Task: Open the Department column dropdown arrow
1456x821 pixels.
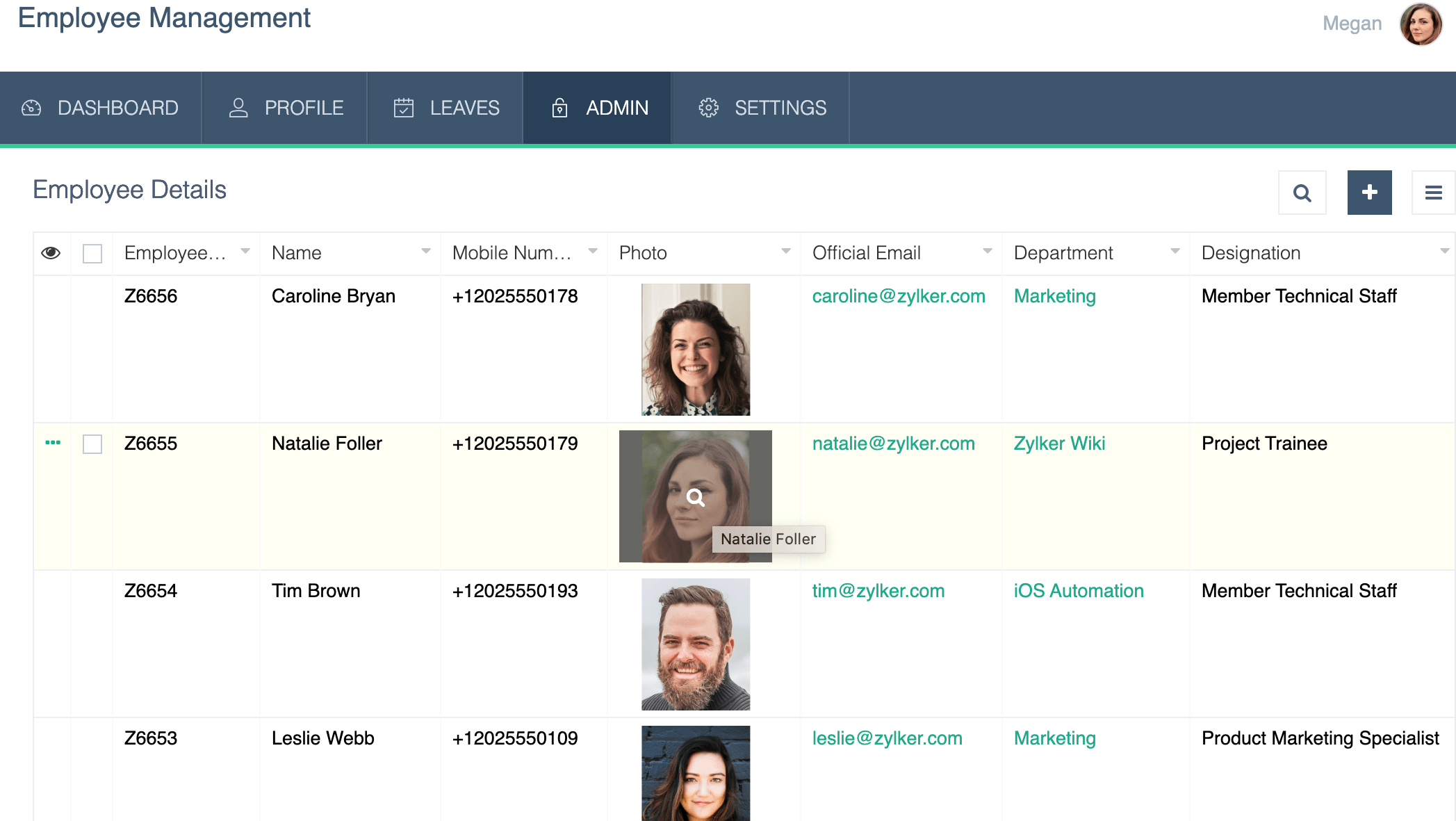Action: pyautogui.click(x=1175, y=252)
